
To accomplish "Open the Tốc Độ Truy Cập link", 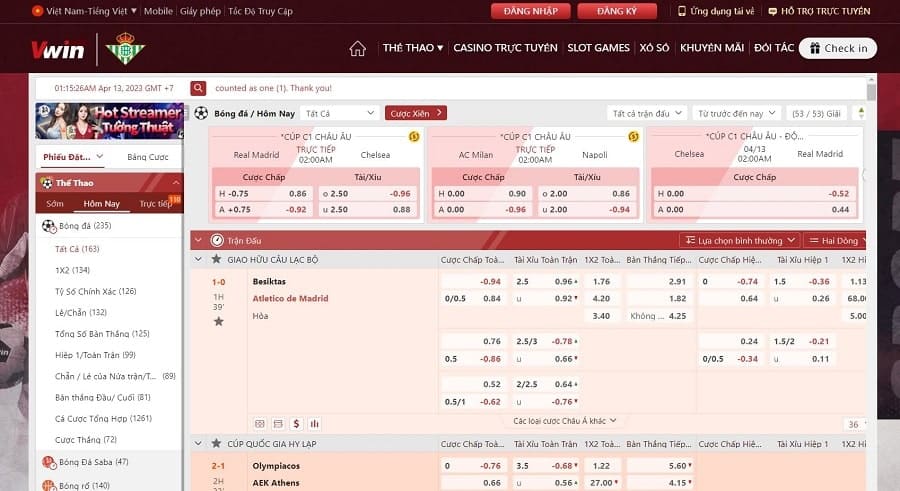I will tap(260, 11).
